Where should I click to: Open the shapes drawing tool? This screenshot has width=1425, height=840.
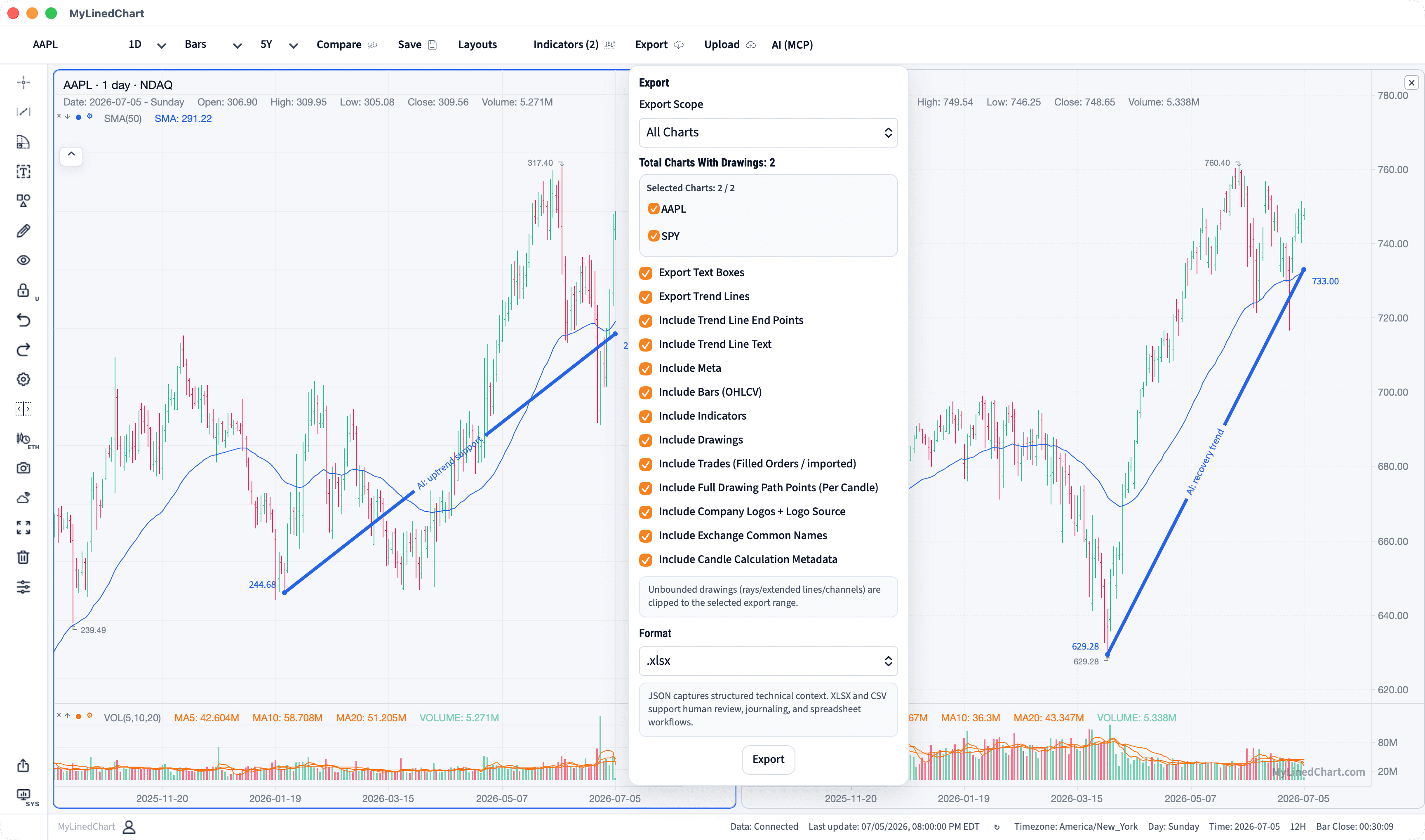(x=23, y=201)
